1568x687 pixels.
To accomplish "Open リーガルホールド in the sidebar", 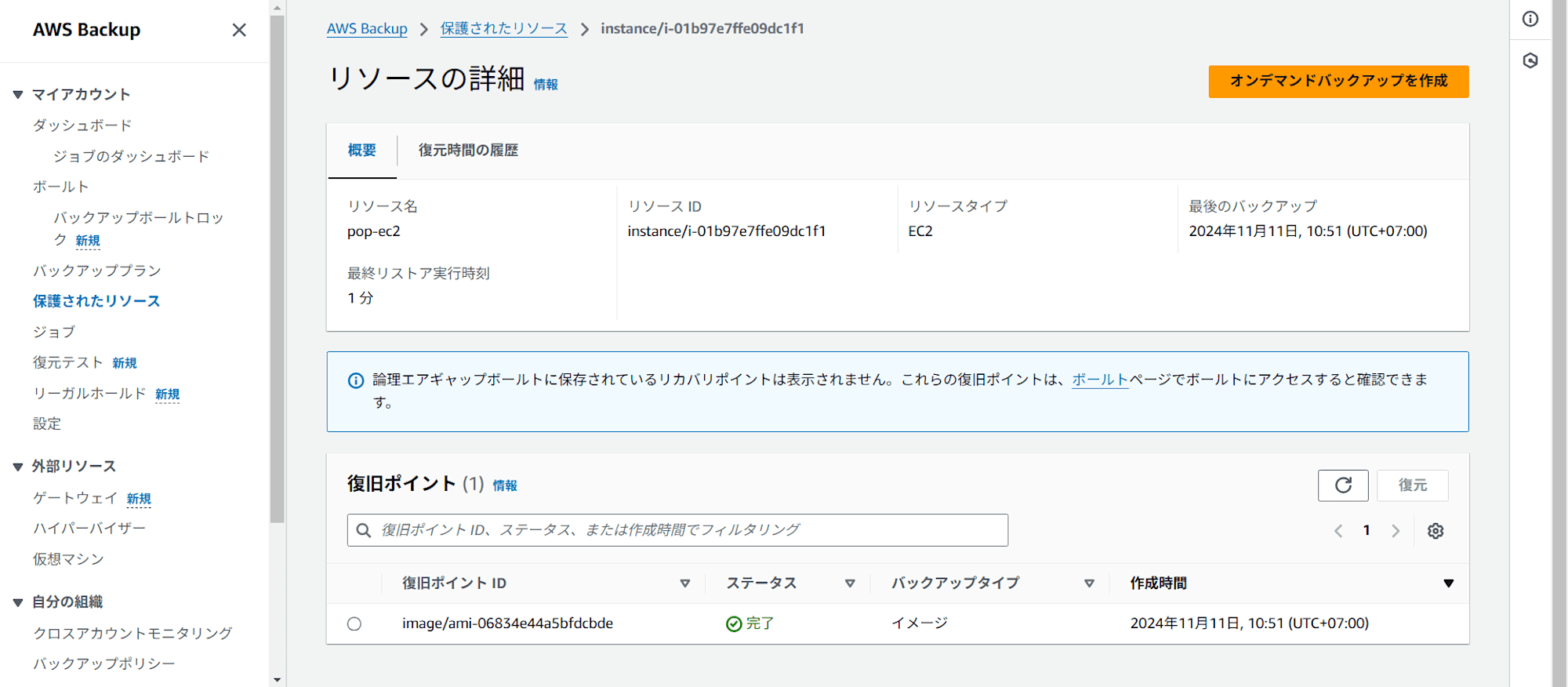I will [x=89, y=393].
